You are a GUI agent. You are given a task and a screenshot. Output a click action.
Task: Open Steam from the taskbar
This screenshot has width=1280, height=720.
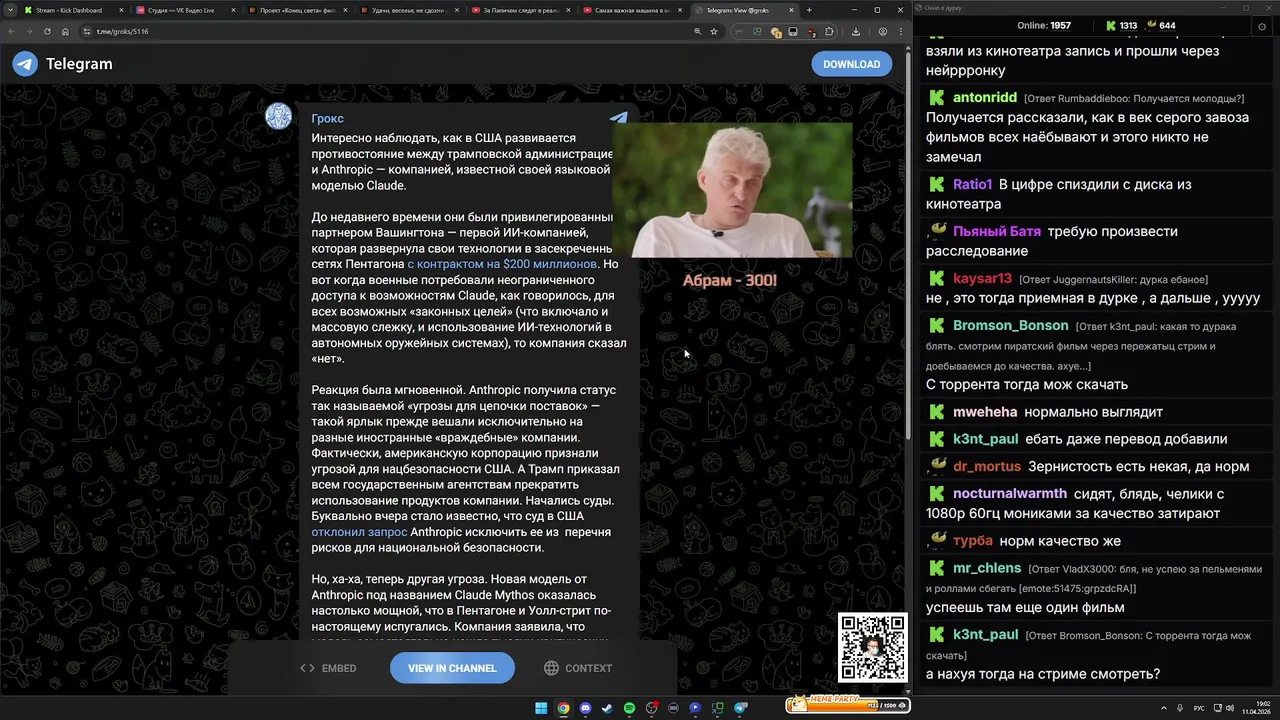(607, 708)
